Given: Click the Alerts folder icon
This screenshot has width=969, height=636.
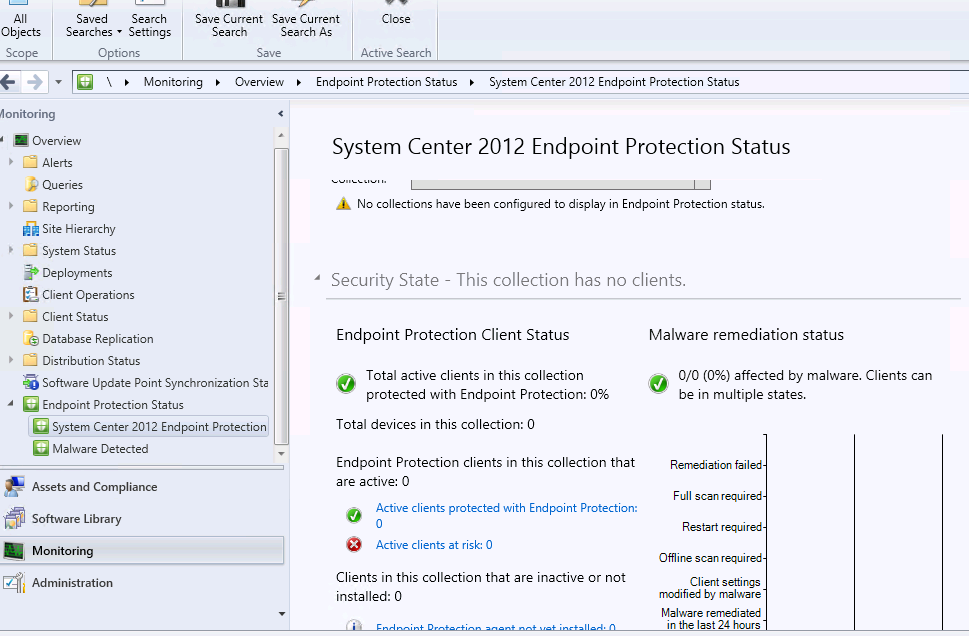Looking at the screenshot, I should [x=30, y=163].
